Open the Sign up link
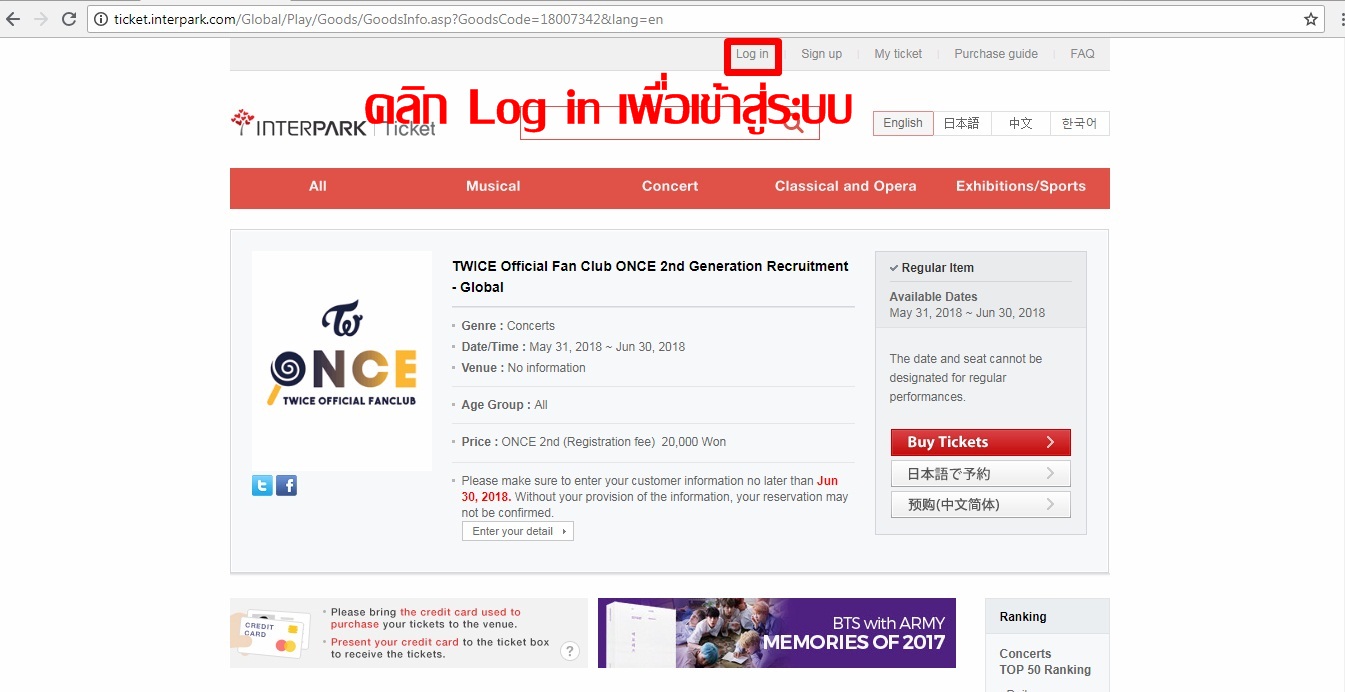 pyautogui.click(x=821, y=54)
